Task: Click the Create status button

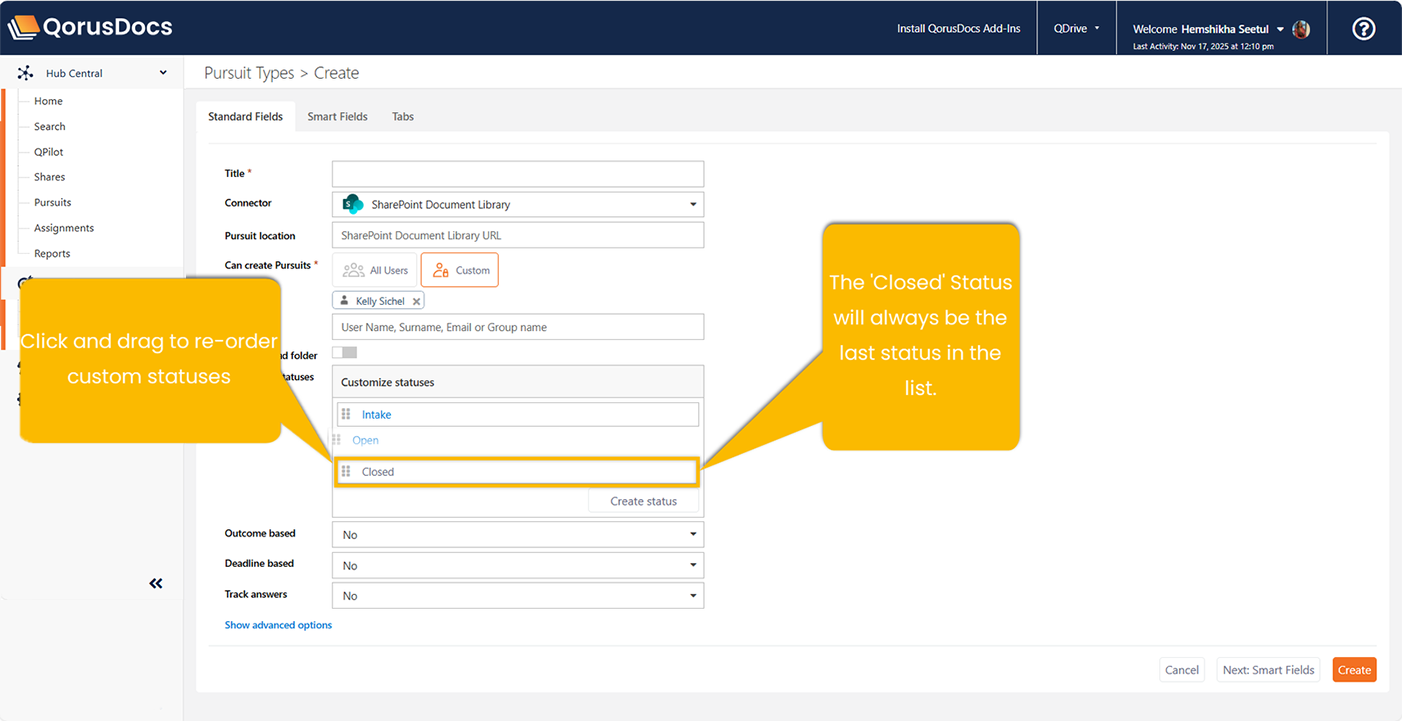Action: click(643, 501)
